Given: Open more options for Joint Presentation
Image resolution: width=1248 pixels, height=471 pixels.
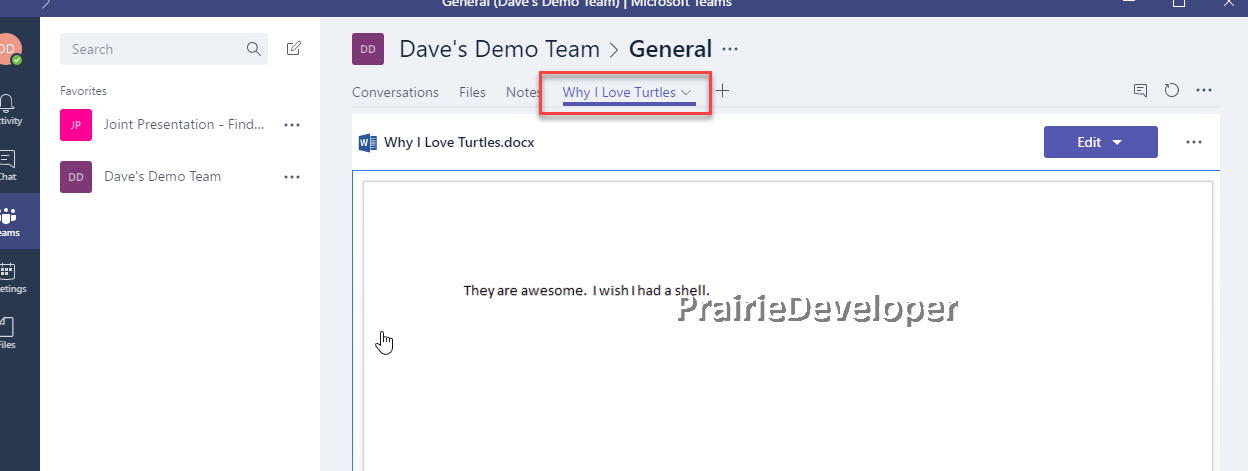Looking at the screenshot, I should 292,125.
